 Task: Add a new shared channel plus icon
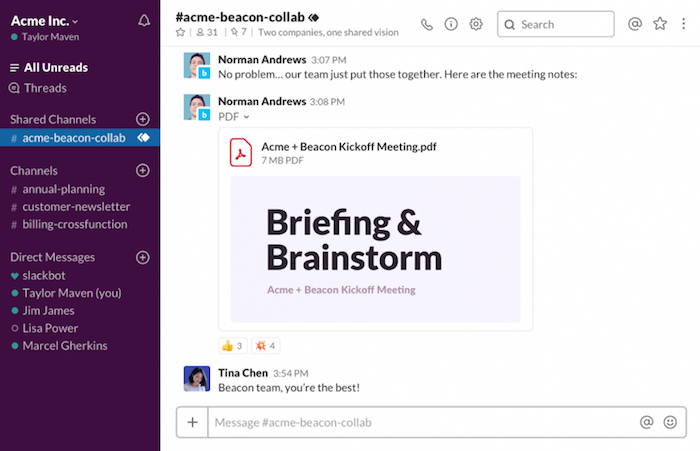(x=142, y=119)
